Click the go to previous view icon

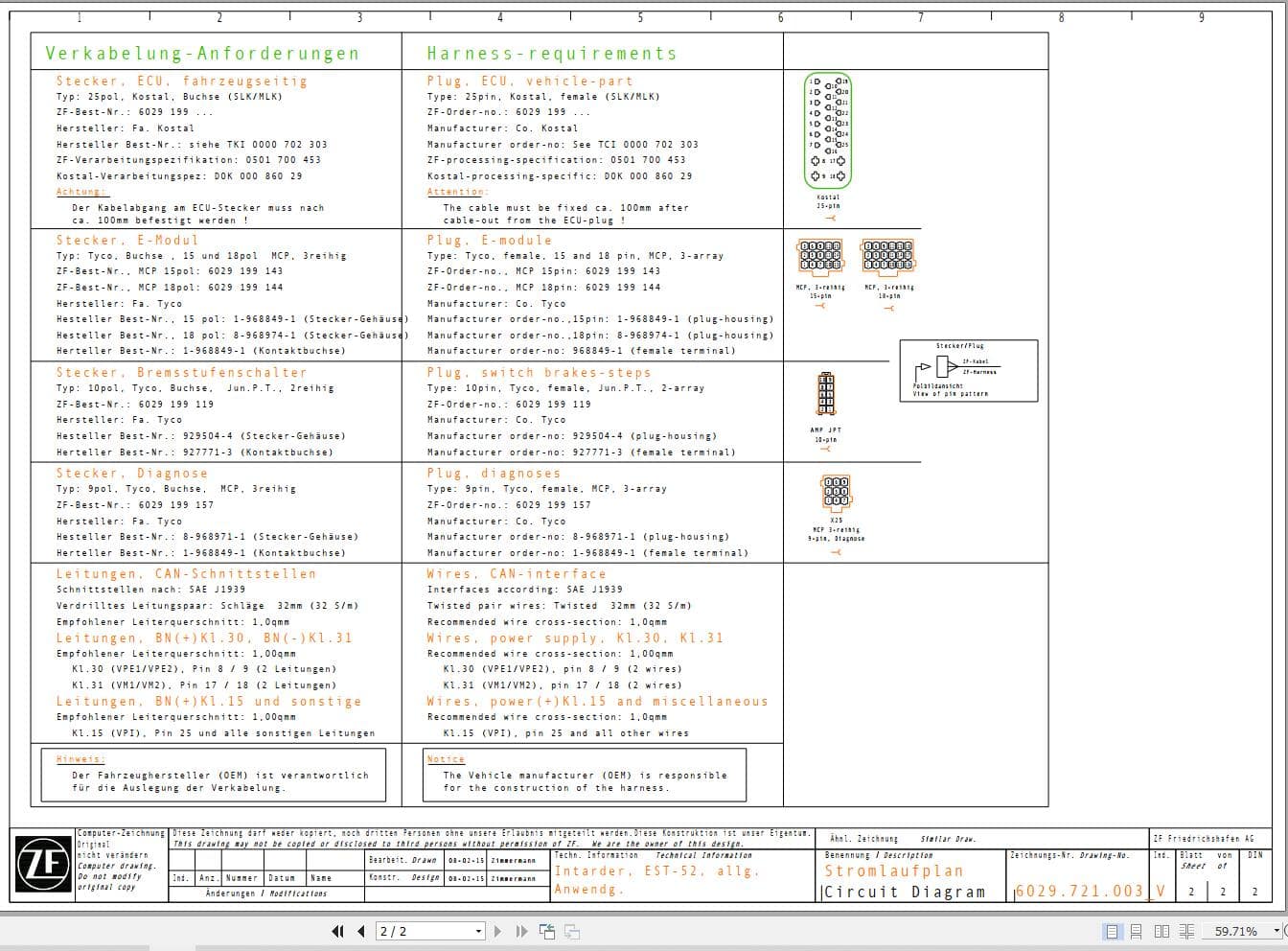(547, 931)
